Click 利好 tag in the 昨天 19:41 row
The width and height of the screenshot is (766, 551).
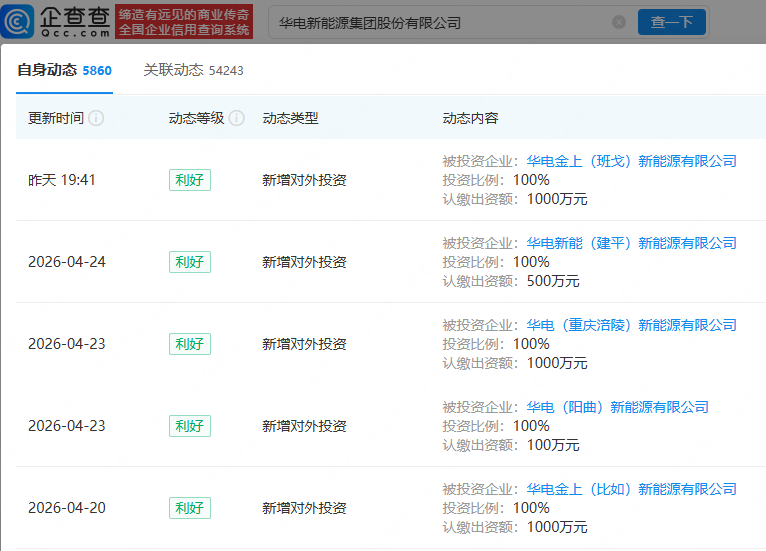(189, 180)
